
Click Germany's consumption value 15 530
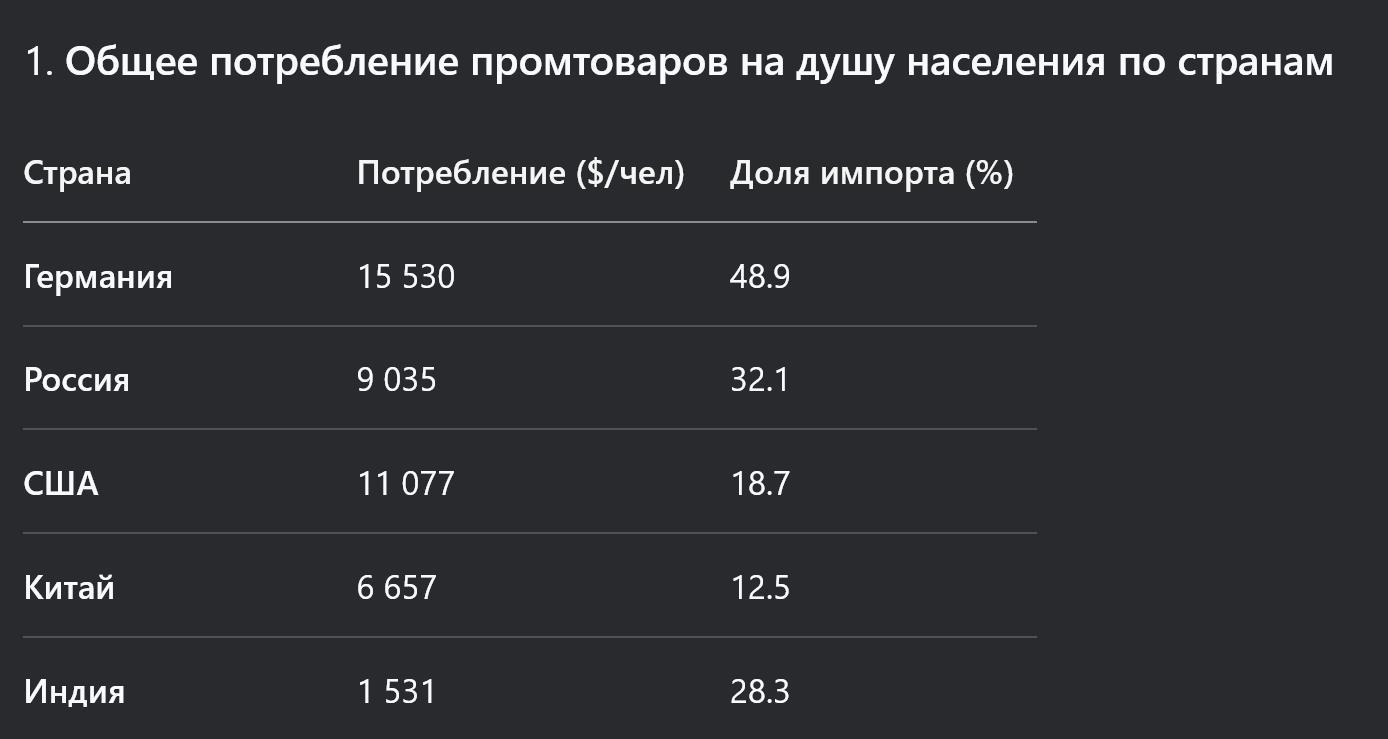(406, 276)
